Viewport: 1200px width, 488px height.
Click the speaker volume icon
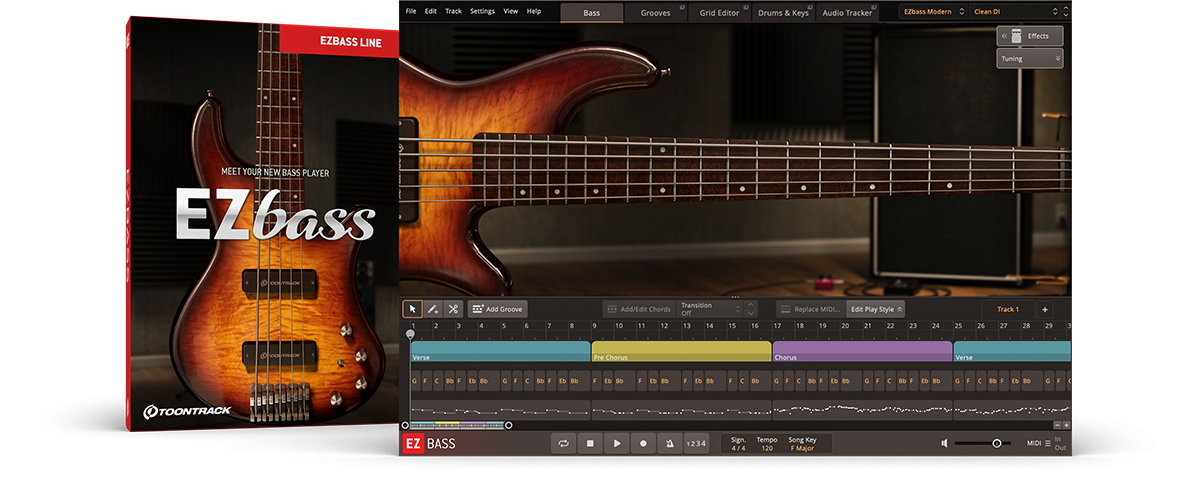pos(945,443)
